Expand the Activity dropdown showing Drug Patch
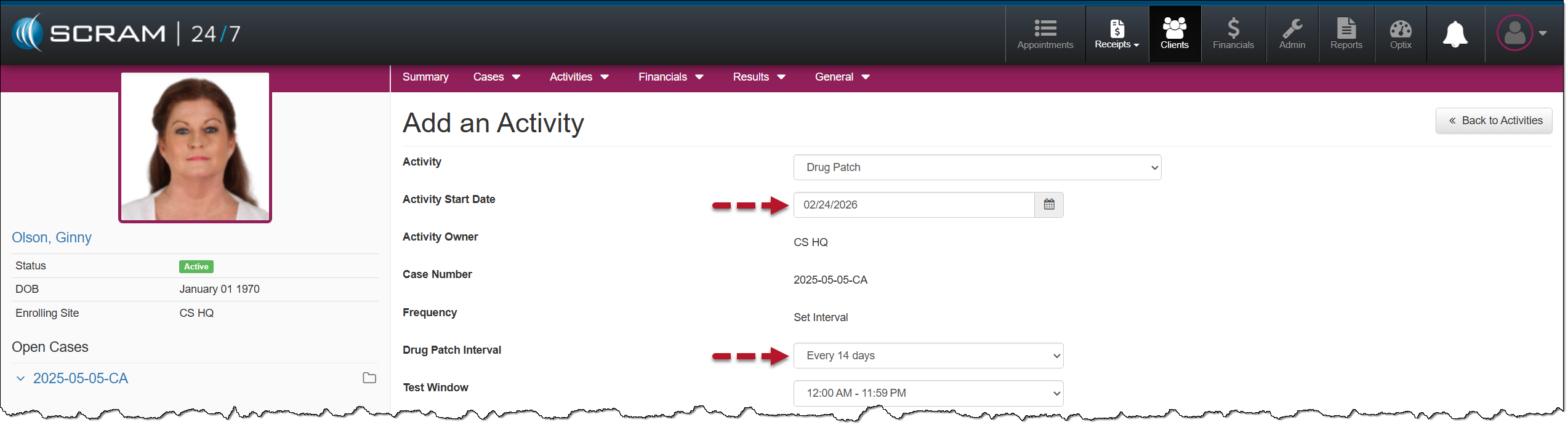Screen dimensions: 1568x430 pyautogui.click(x=976, y=167)
